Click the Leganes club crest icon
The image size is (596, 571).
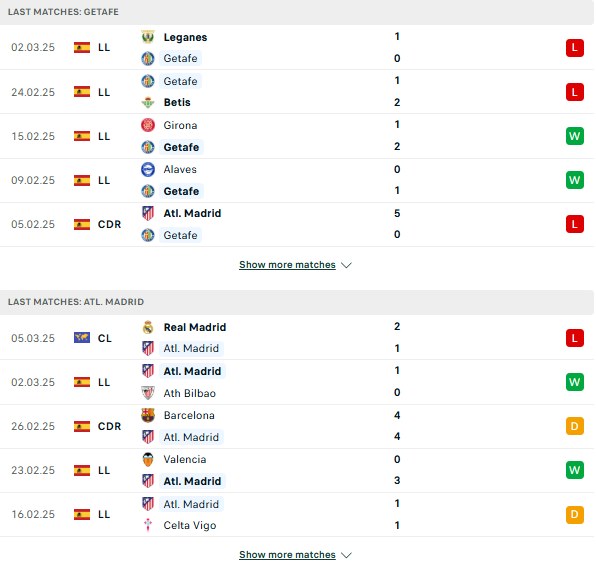pyautogui.click(x=148, y=37)
